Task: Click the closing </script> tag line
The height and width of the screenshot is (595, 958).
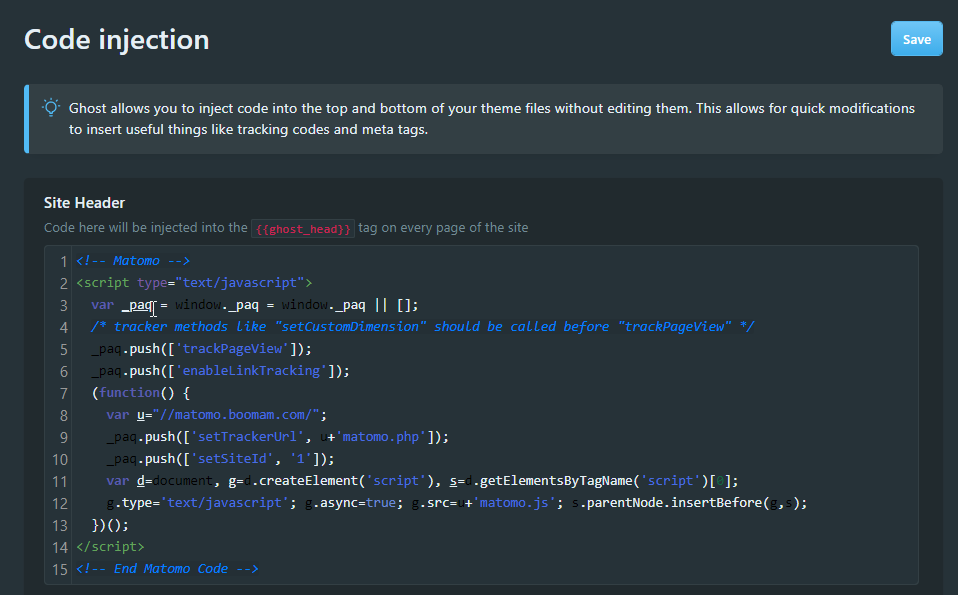Action: click(x=110, y=547)
